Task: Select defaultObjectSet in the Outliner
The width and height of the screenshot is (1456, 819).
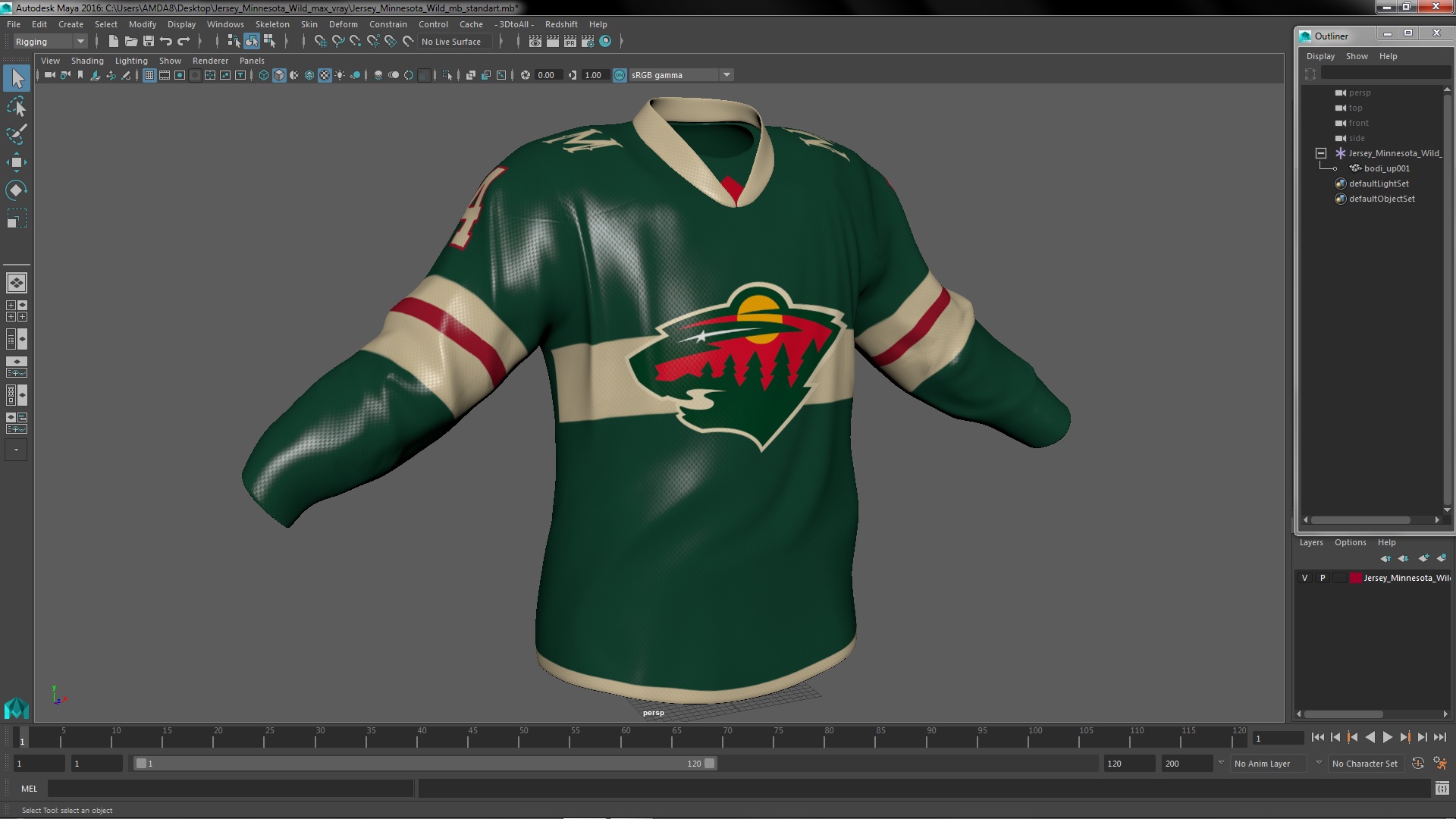Action: (1382, 199)
